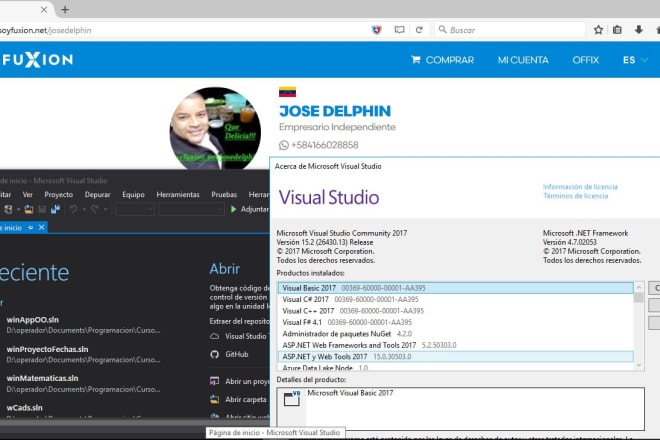Open the bookmarks list icon

(617, 30)
